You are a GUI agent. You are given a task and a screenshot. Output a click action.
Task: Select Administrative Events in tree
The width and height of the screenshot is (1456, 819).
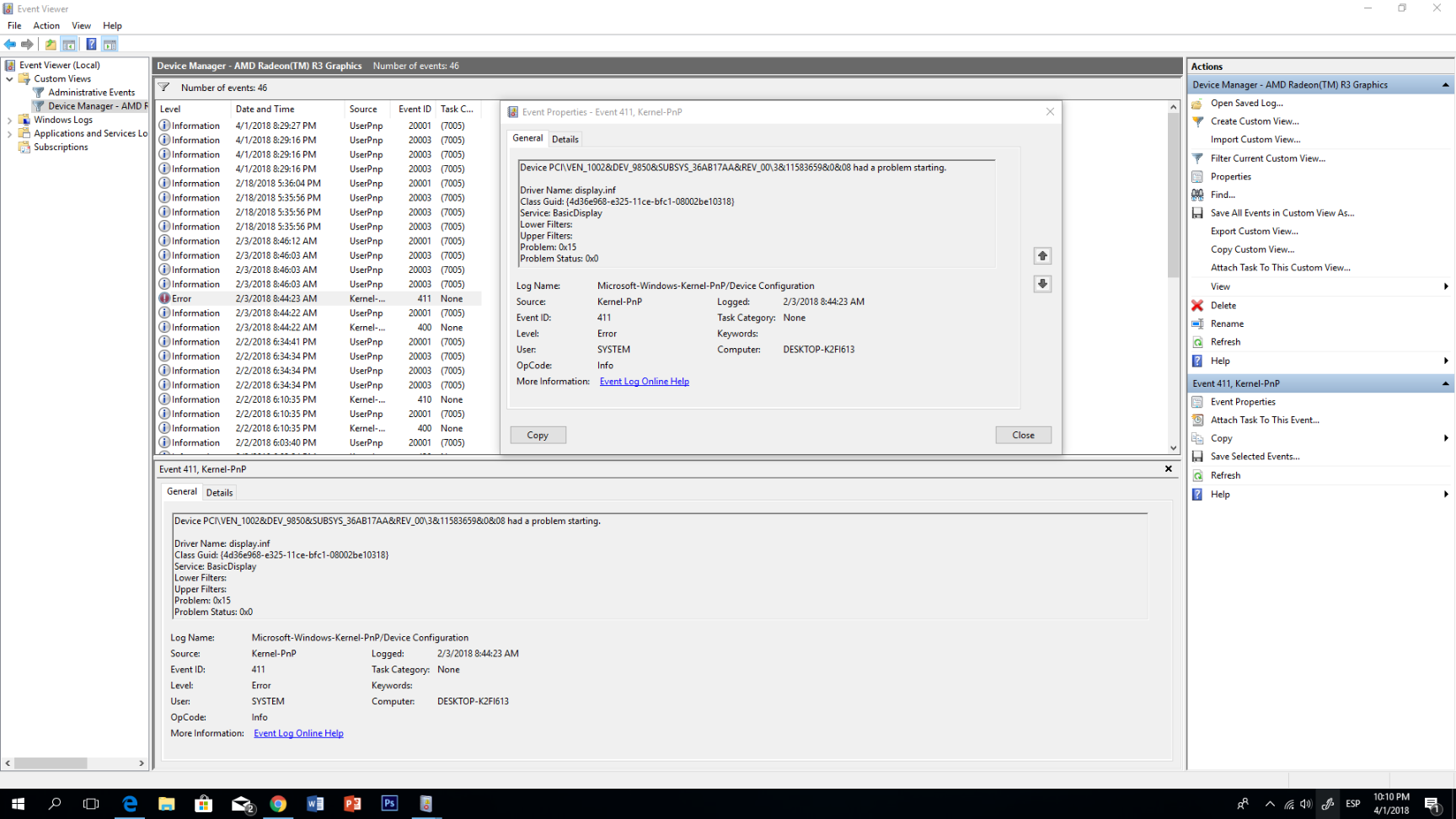[x=91, y=93]
